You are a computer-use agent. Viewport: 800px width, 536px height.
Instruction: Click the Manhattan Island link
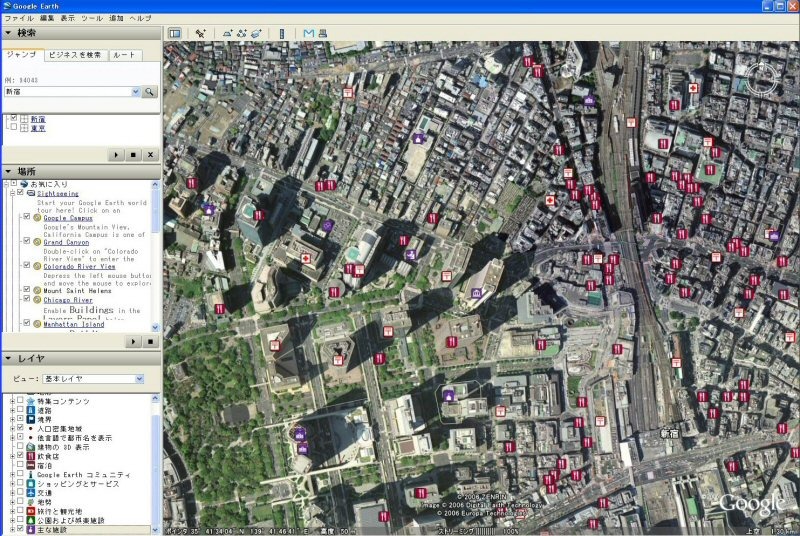(x=73, y=324)
